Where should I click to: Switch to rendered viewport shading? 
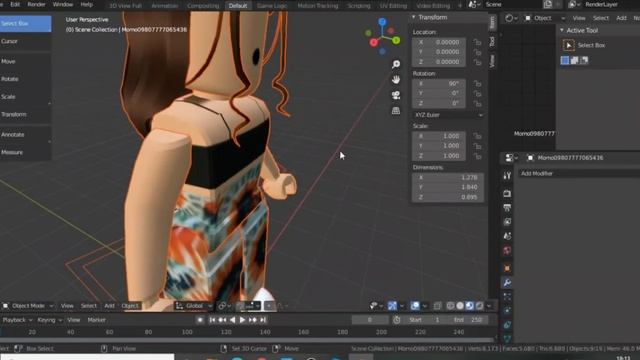480,306
